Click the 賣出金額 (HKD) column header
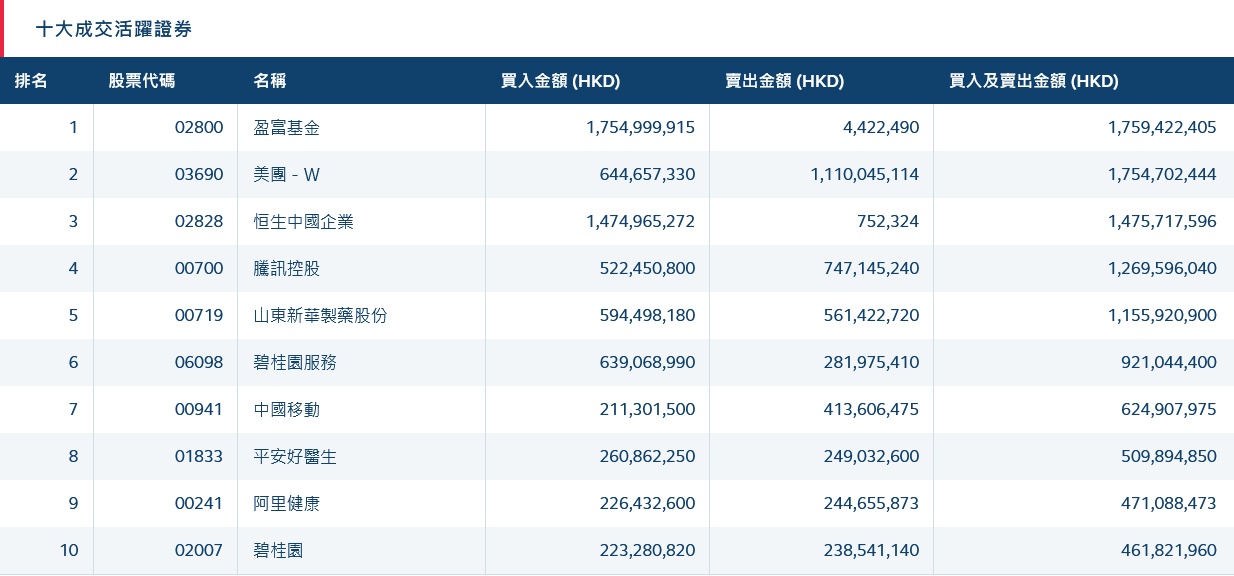This screenshot has height=576, width=1234. point(784,81)
